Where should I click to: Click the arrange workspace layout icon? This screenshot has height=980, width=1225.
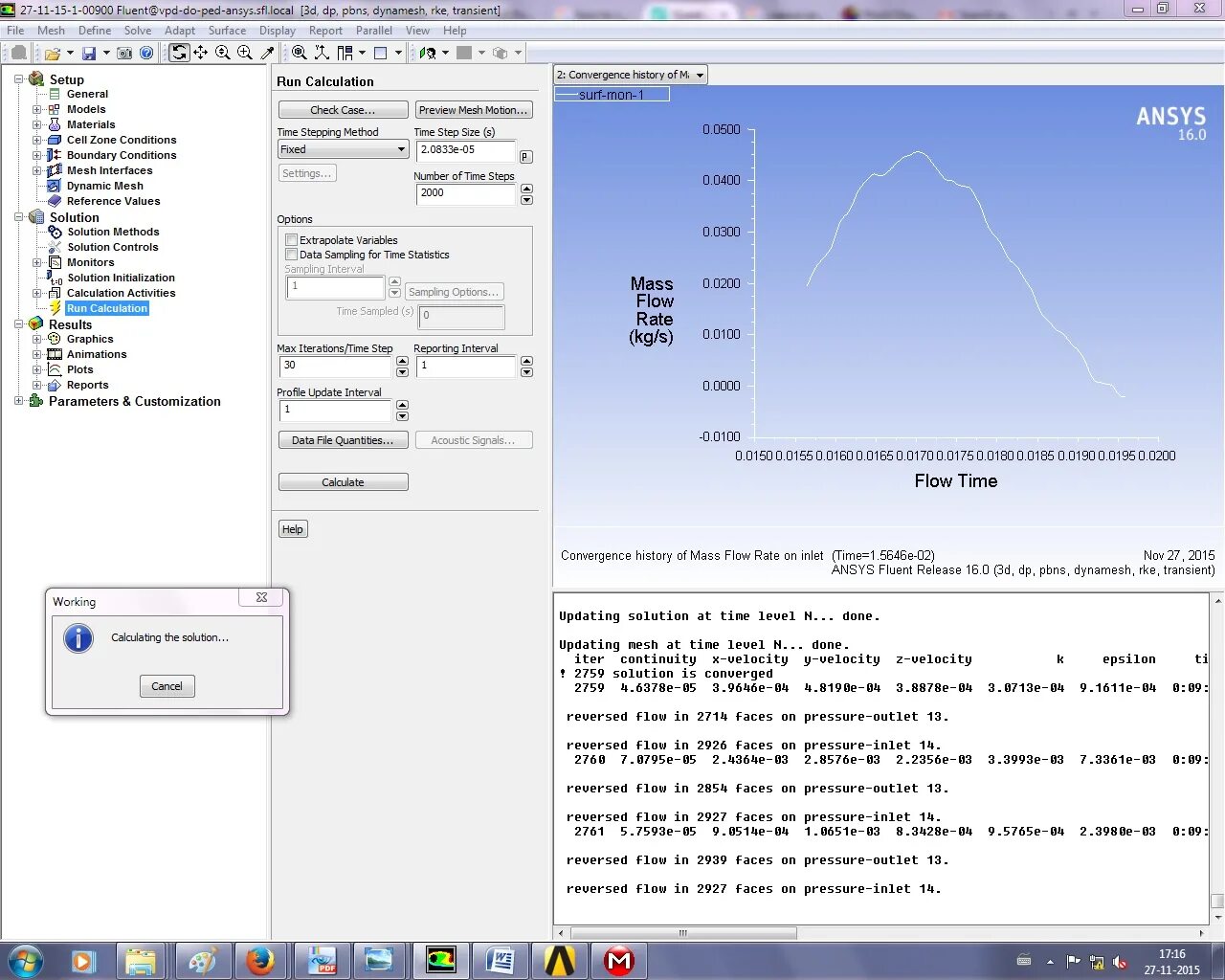[x=345, y=54]
